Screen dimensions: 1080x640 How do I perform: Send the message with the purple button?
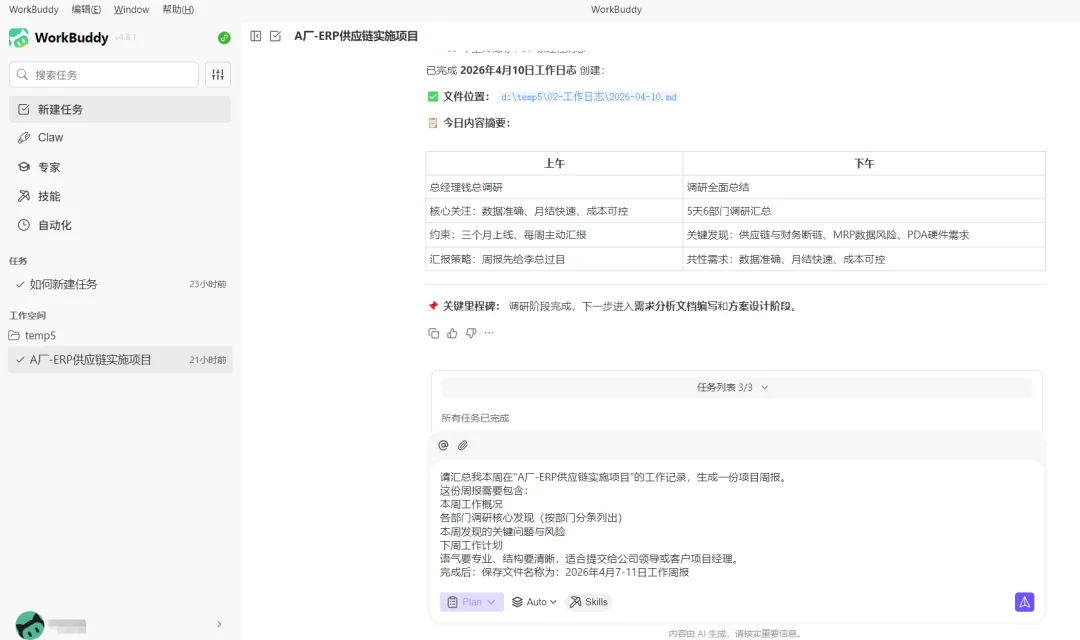(x=1024, y=602)
